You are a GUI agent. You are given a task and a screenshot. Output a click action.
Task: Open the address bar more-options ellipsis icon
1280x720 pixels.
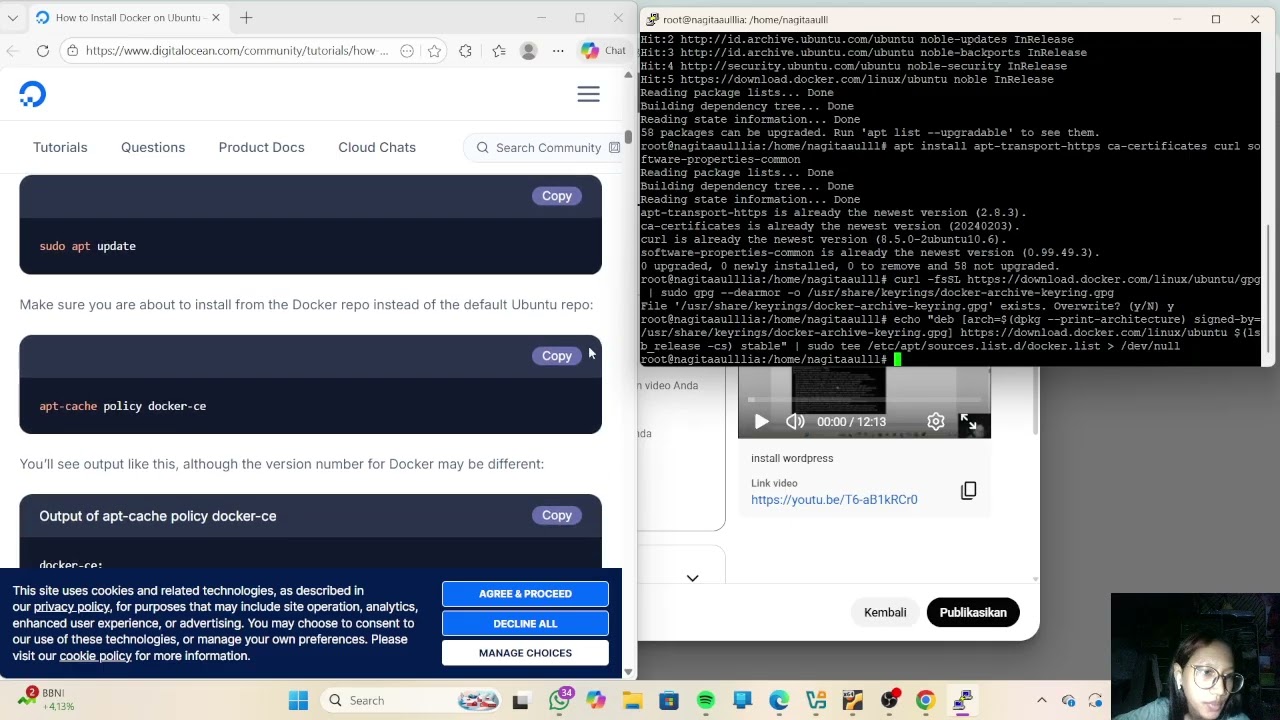point(407,51)
